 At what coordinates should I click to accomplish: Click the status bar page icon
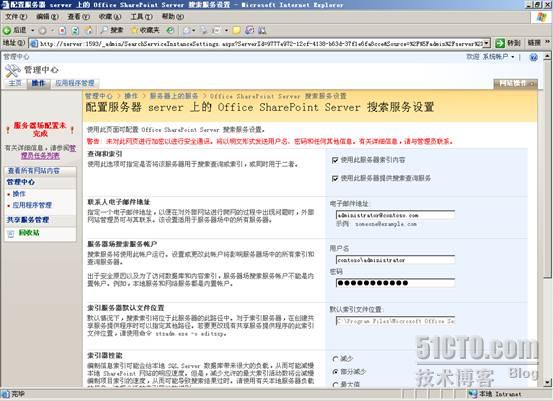(x=5, y=394)
